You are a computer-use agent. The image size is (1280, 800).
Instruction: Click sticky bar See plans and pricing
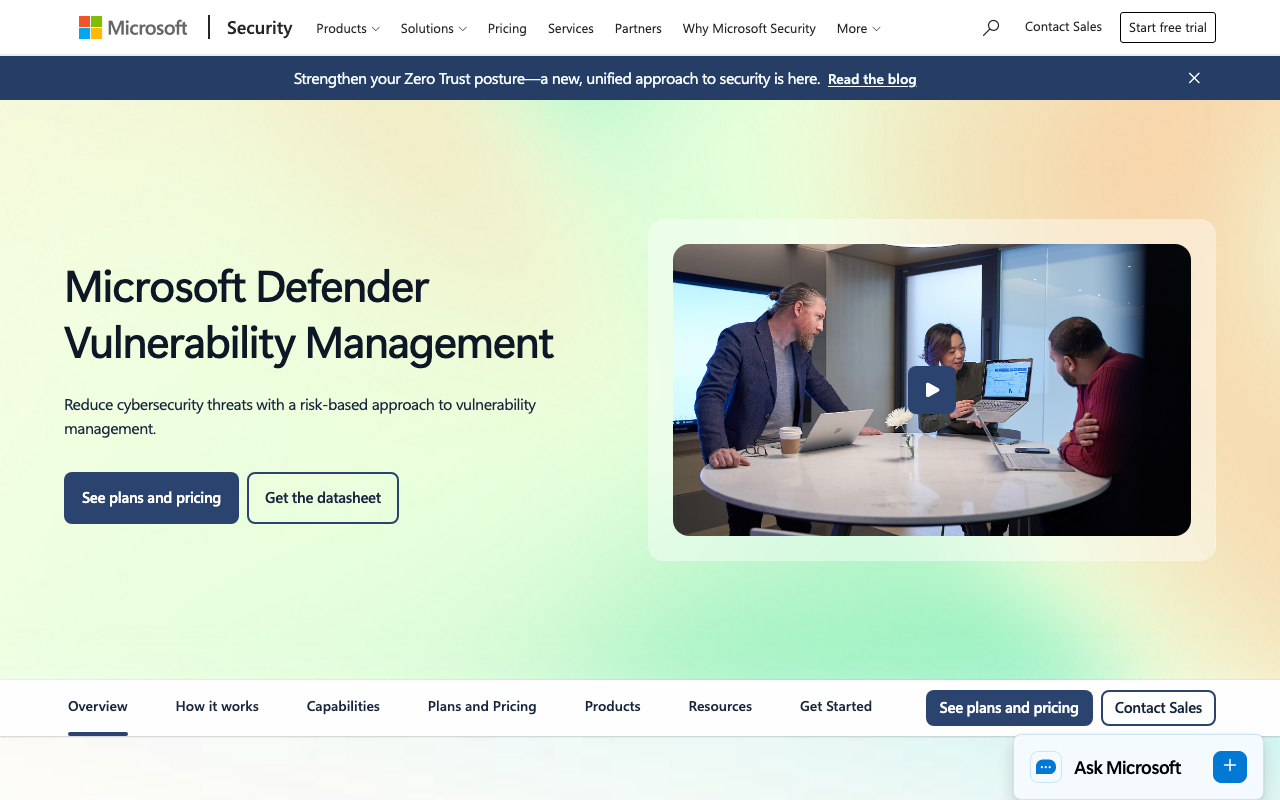[1009, 708]
